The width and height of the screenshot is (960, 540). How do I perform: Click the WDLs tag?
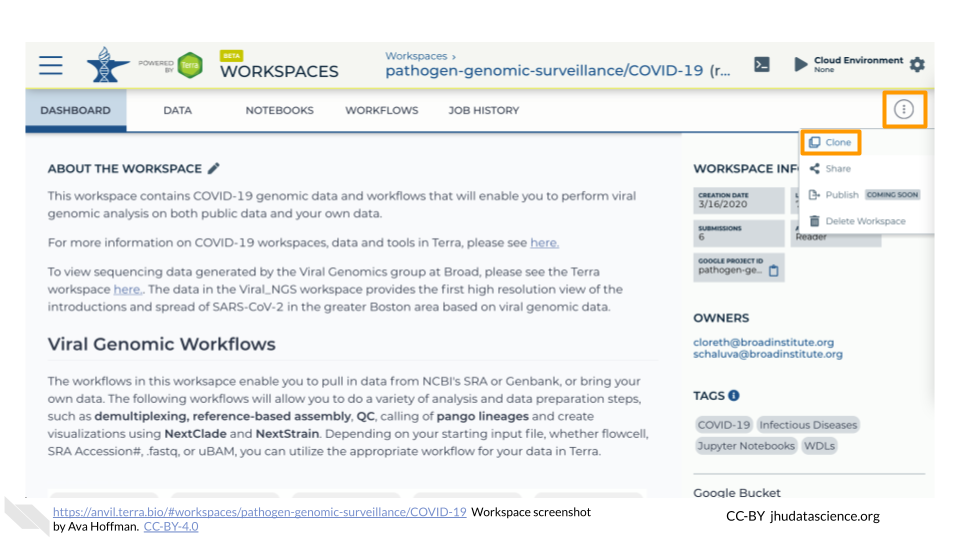[x=819, y=446]
